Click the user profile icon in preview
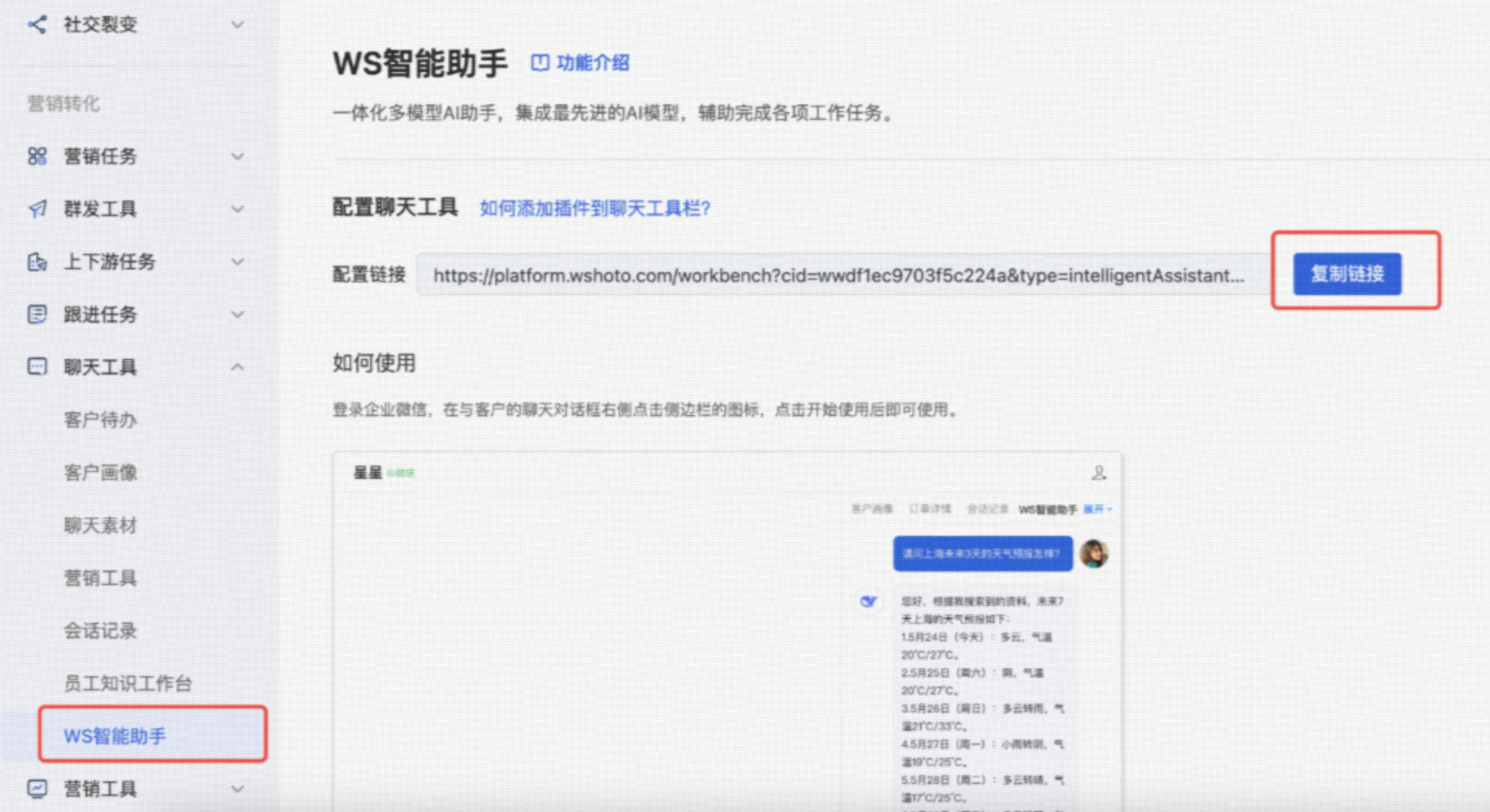1490x812 pixels. point(1098,473)
